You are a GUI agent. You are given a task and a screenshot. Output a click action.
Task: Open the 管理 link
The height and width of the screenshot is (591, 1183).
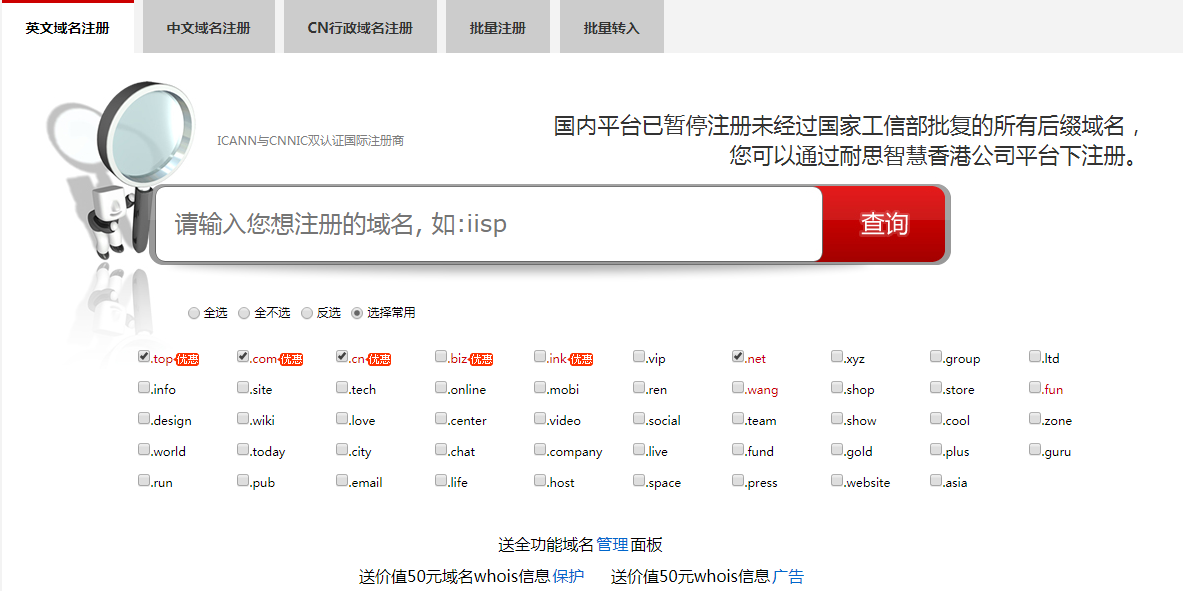[x=612, y=545]
